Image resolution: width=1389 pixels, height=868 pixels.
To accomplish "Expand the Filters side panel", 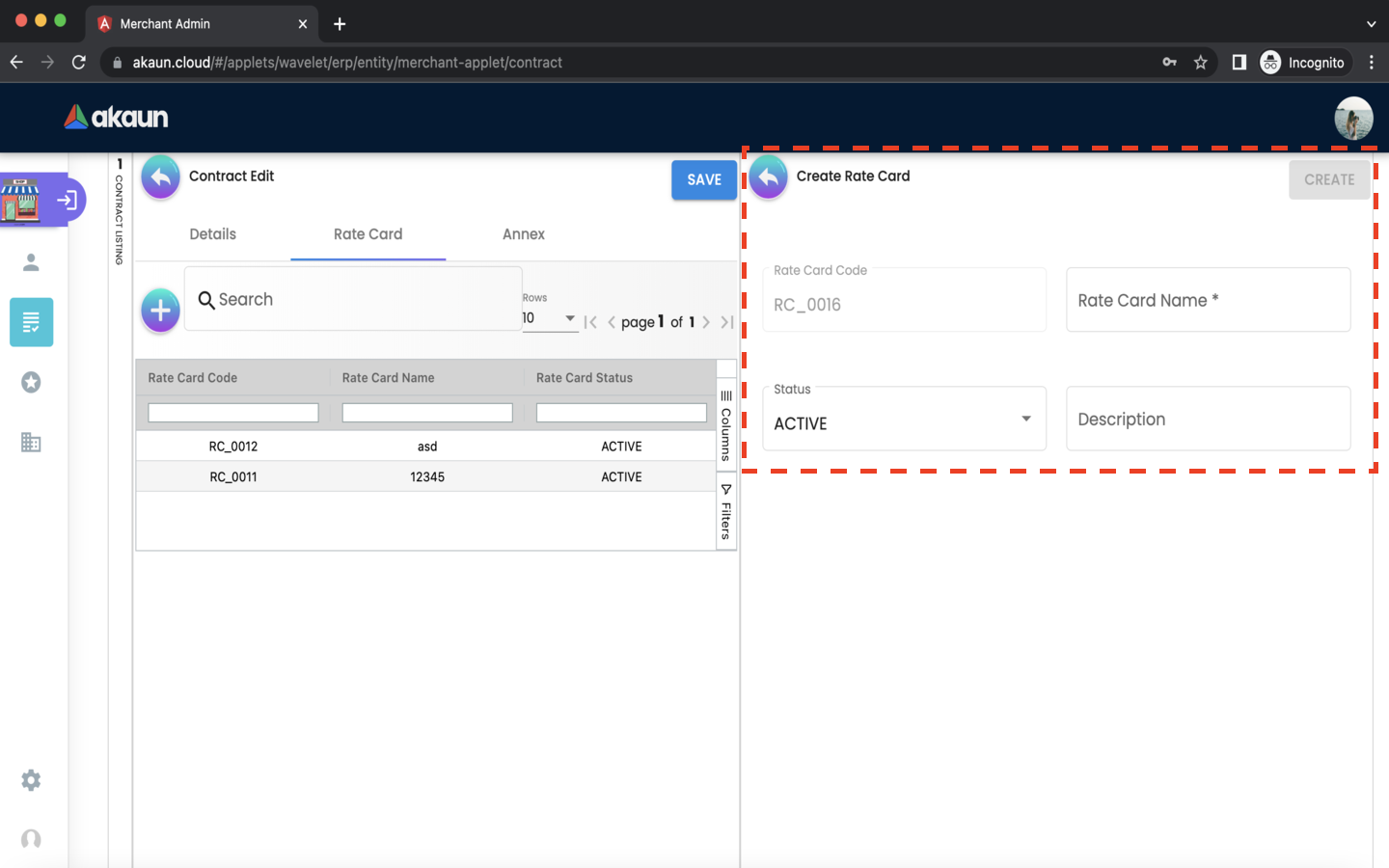I will (726, 512).
